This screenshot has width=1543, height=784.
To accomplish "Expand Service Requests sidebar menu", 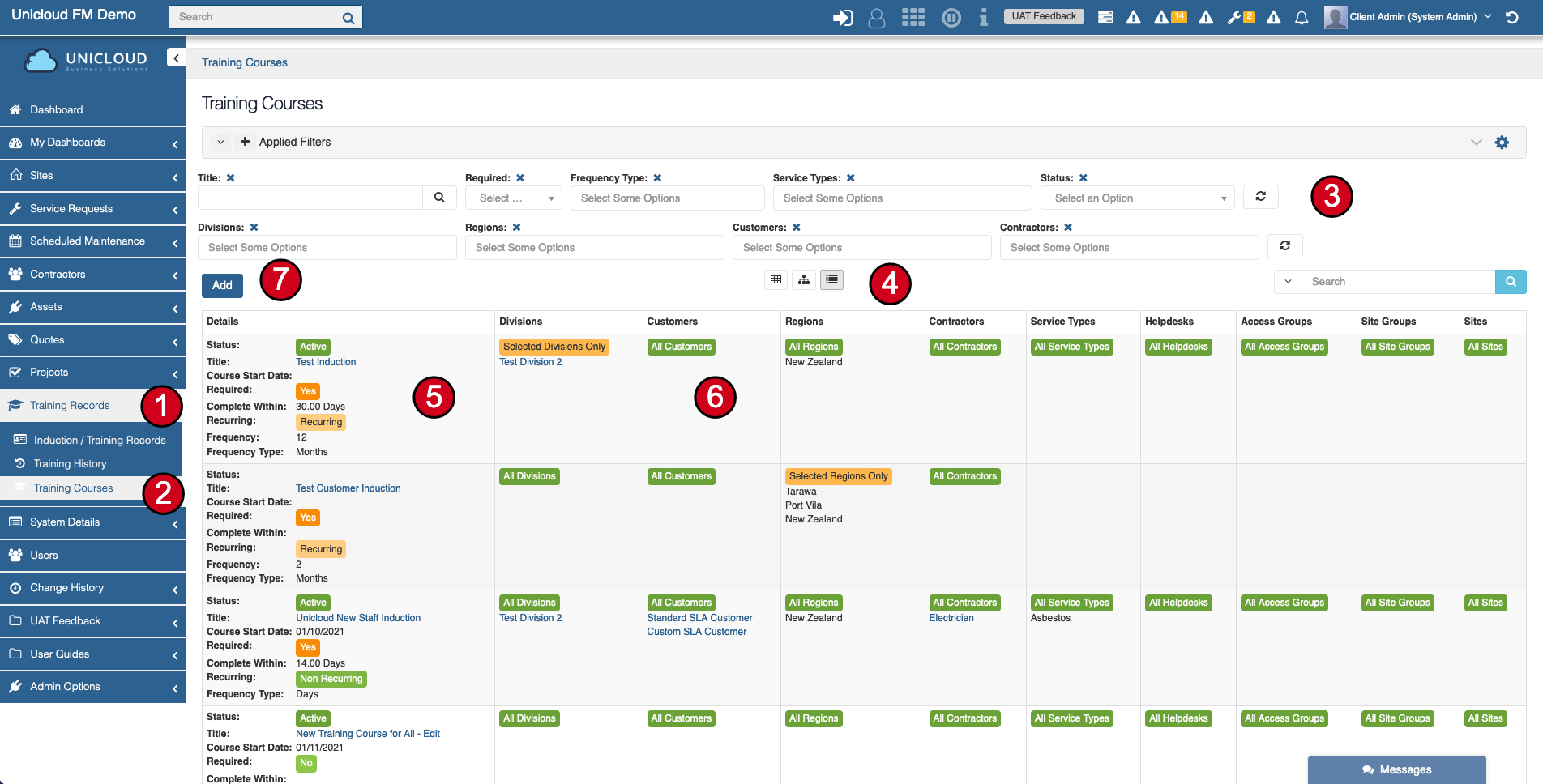I will click(x=92, y=208).
